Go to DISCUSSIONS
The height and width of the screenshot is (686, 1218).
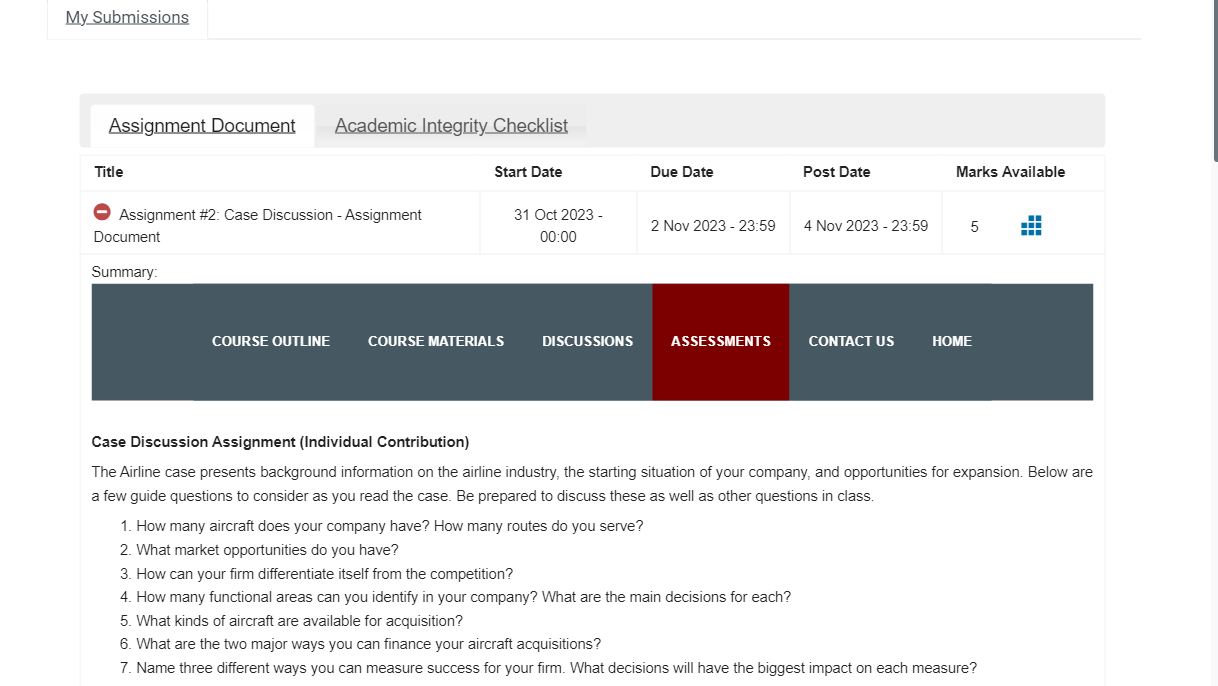(587, 341)
